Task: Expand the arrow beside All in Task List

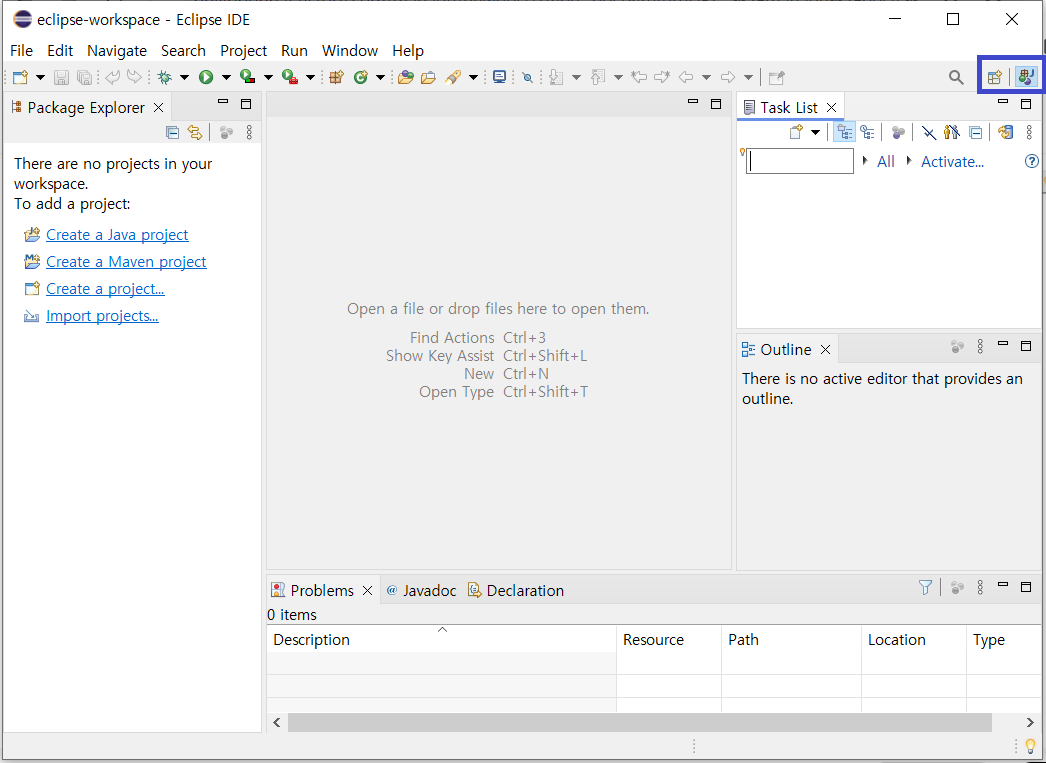Action: [865, 161]
